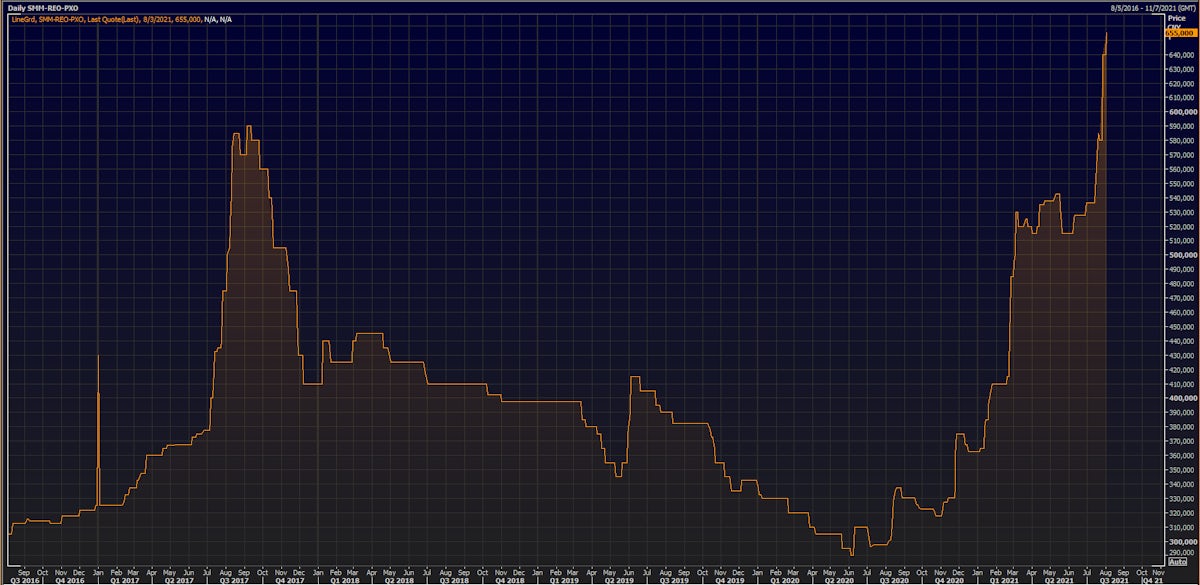This screenshot has height=585, width=1200.
Task: Click the Q1 2020 time axis label
Action: coord(785,579)
